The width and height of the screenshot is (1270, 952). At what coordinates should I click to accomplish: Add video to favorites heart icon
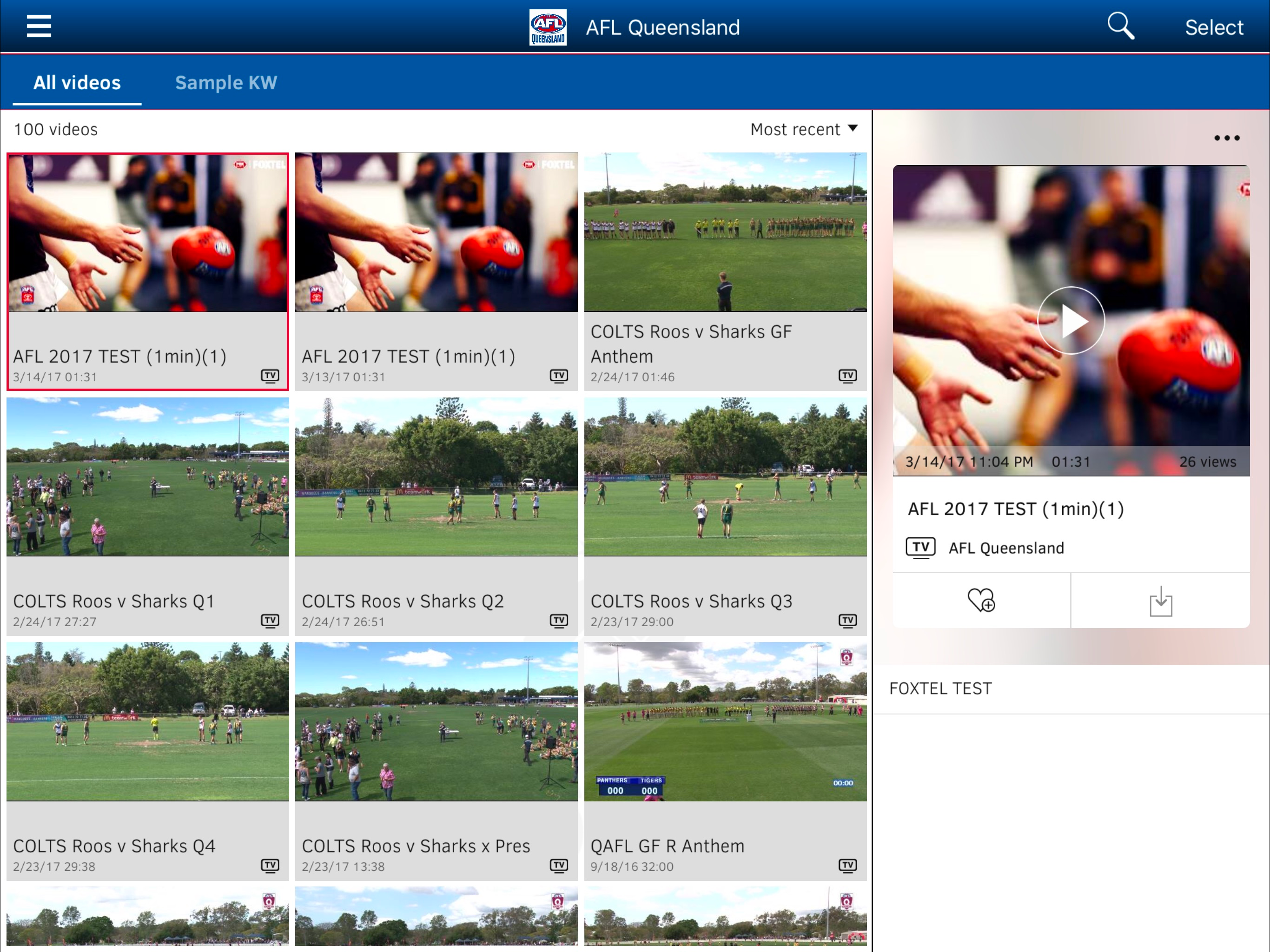[x=981, y=600]
